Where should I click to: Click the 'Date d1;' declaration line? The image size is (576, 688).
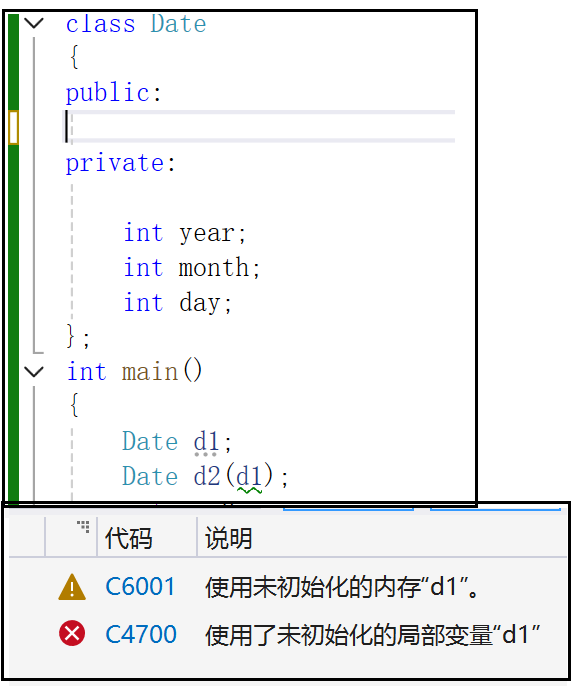point(177,442)
